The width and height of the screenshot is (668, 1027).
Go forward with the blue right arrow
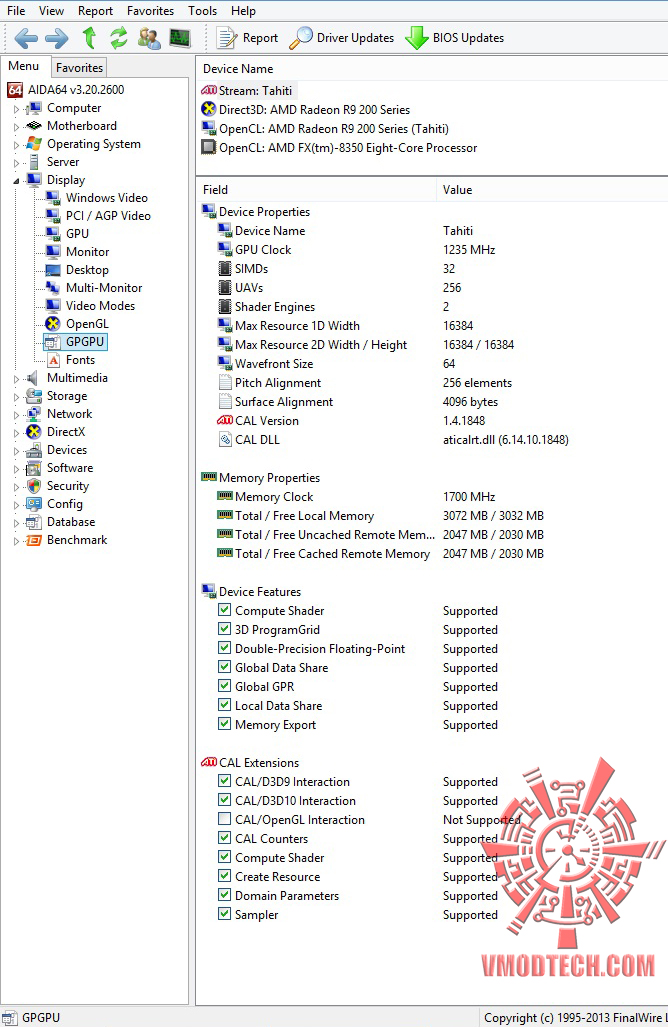point(57,38)
